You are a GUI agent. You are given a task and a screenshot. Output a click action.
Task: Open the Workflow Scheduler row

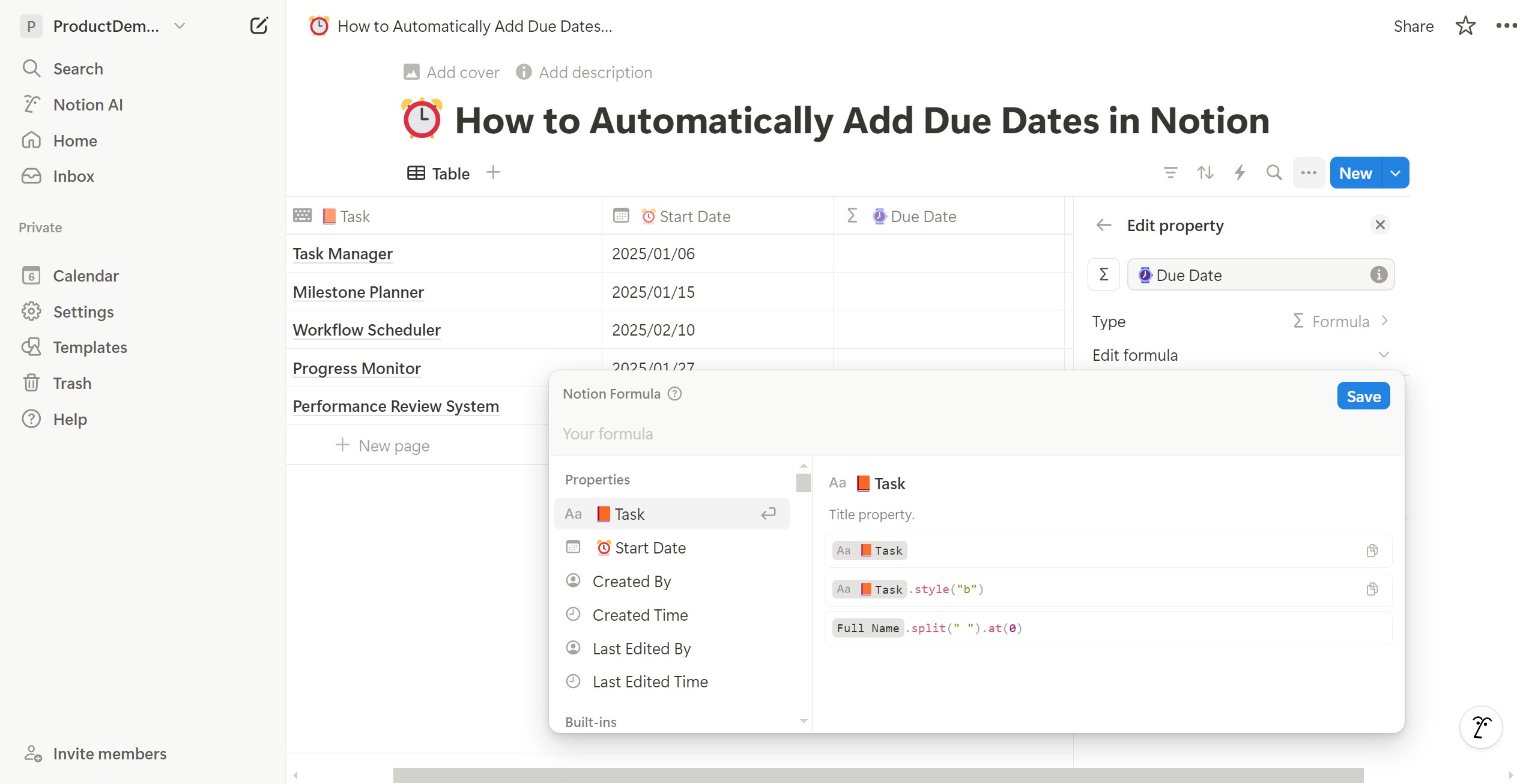tap(366, 330)
